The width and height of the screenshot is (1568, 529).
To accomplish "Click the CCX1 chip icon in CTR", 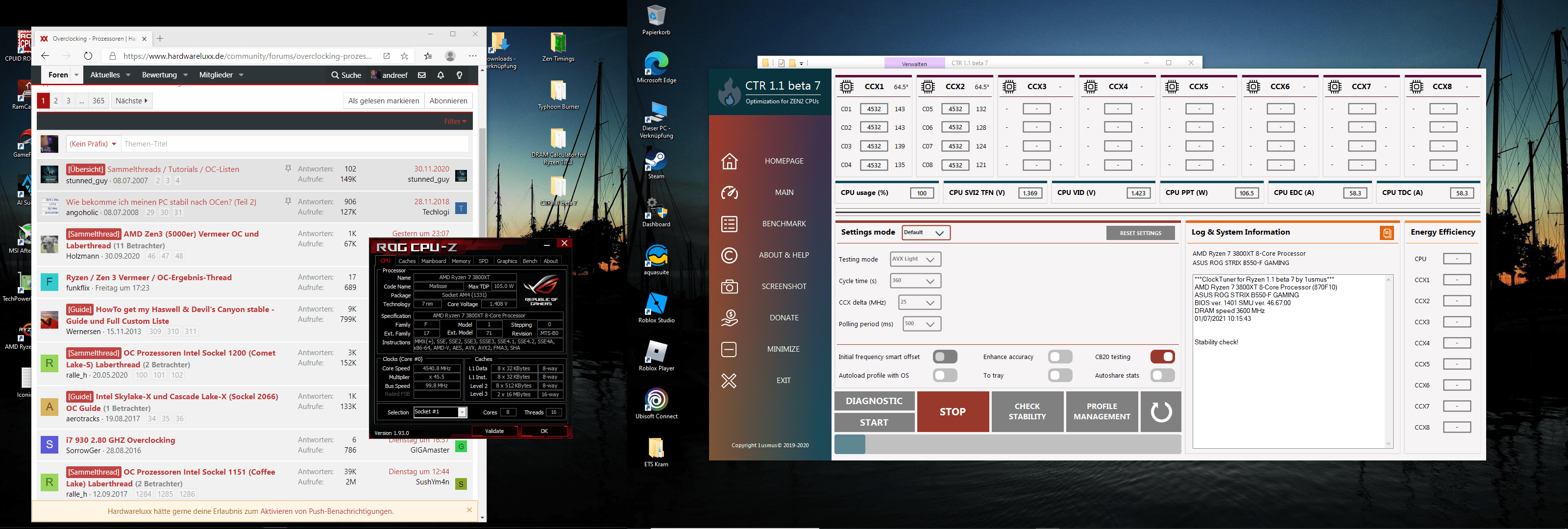I will click(x=847, y=86).
